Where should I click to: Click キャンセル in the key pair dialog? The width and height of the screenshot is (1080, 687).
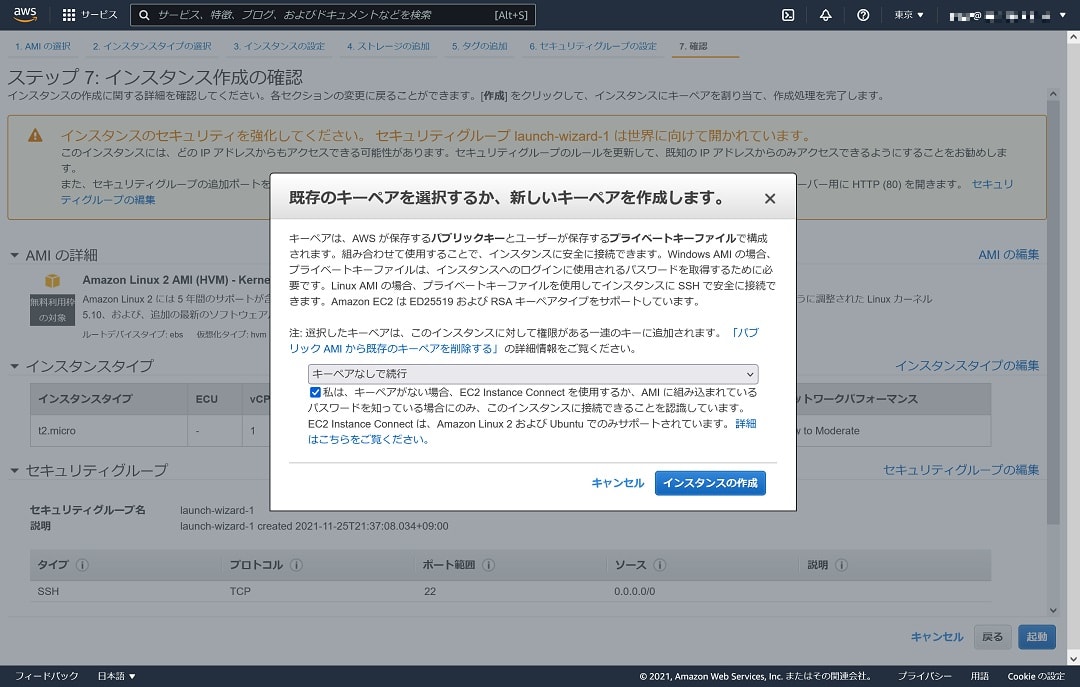(x=618, y=483)
